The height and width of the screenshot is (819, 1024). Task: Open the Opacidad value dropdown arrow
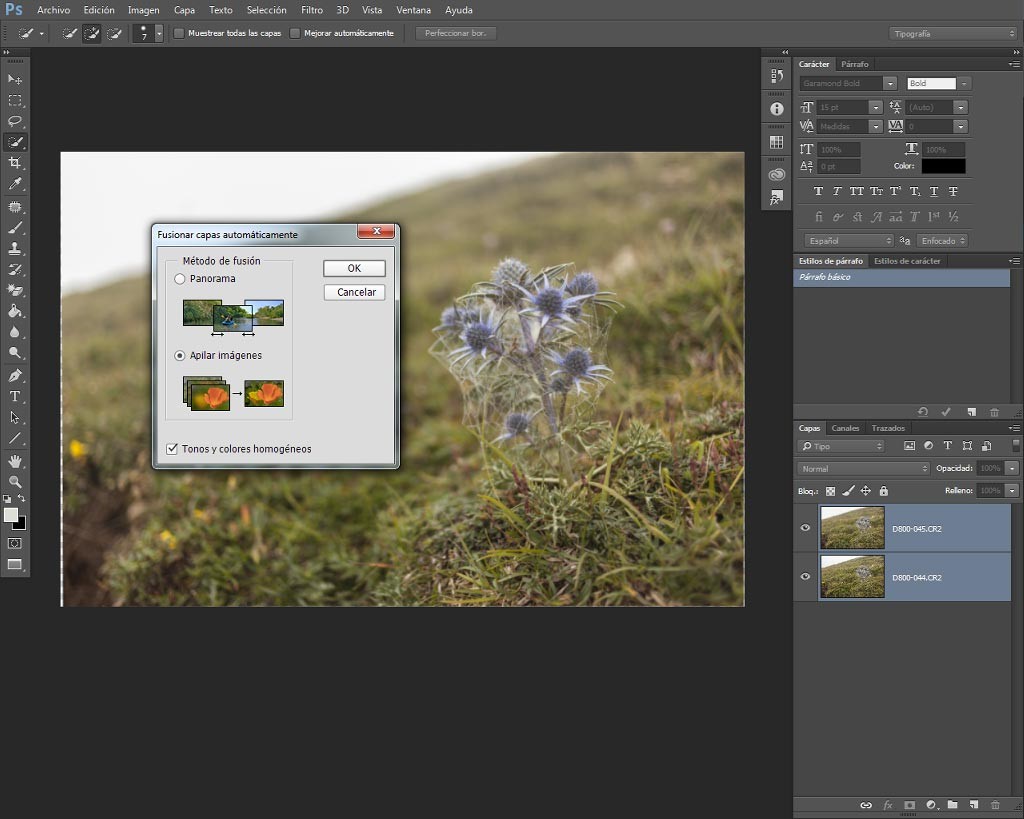click(x=1012, y=468)
